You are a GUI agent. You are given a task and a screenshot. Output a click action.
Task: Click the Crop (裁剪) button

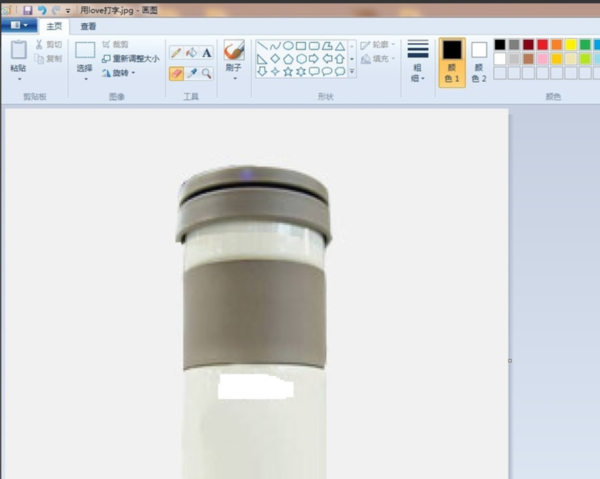tap(116, 44)
